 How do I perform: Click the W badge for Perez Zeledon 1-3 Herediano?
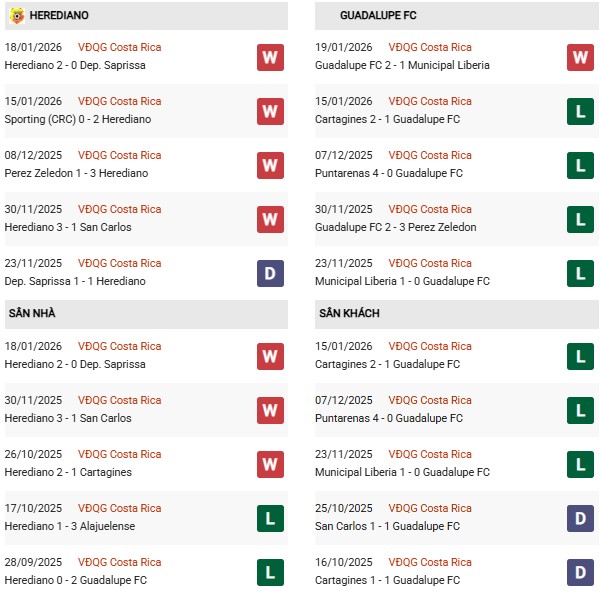pyautogui.click(x=270, y=165)
